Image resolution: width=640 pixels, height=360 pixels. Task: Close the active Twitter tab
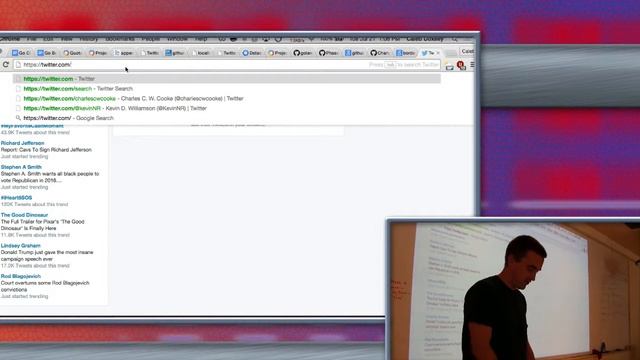(x=438, y=53)
